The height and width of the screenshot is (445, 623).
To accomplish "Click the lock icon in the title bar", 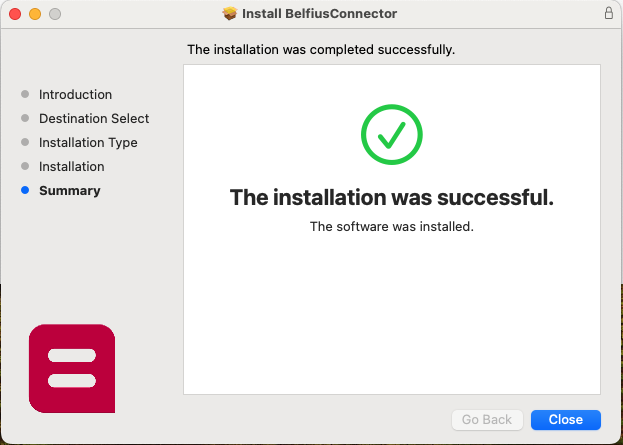I will click(609, 14).
